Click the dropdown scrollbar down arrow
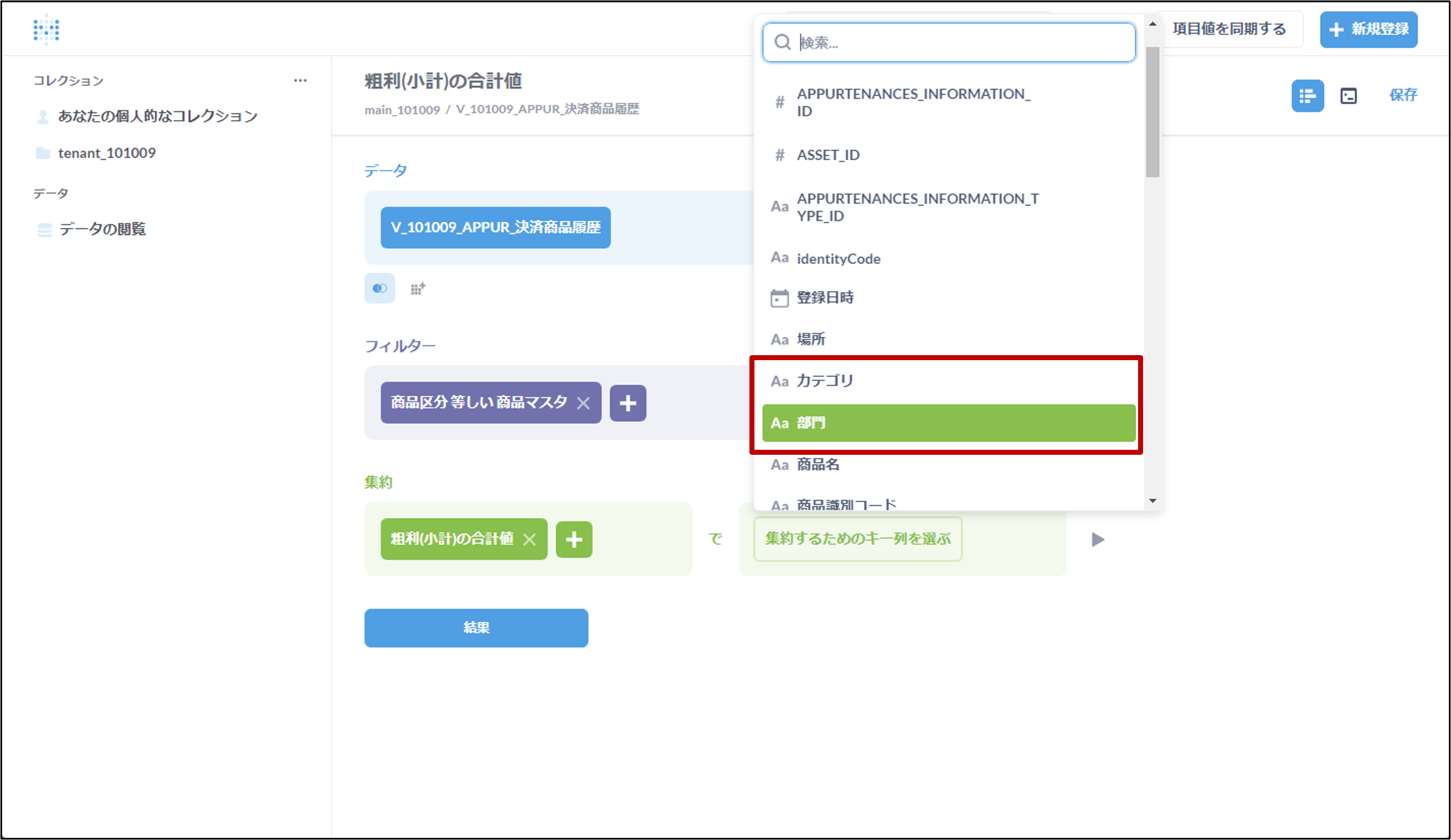 pos(1152,501)
